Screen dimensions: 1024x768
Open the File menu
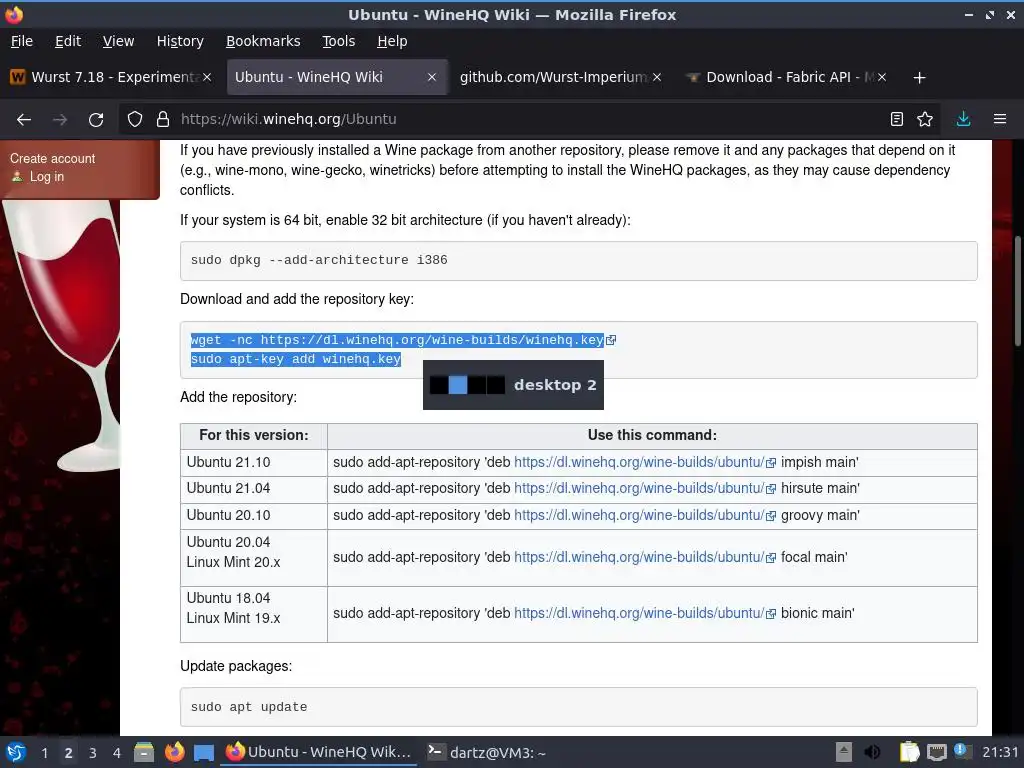pos(22,41)
